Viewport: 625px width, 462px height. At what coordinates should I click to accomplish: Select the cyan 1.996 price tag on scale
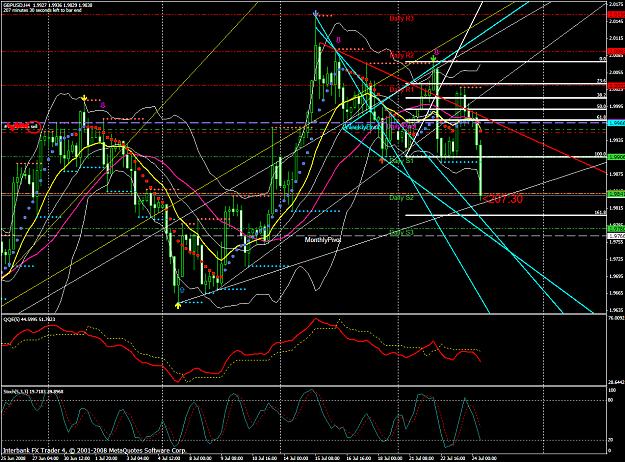[616, 123]
